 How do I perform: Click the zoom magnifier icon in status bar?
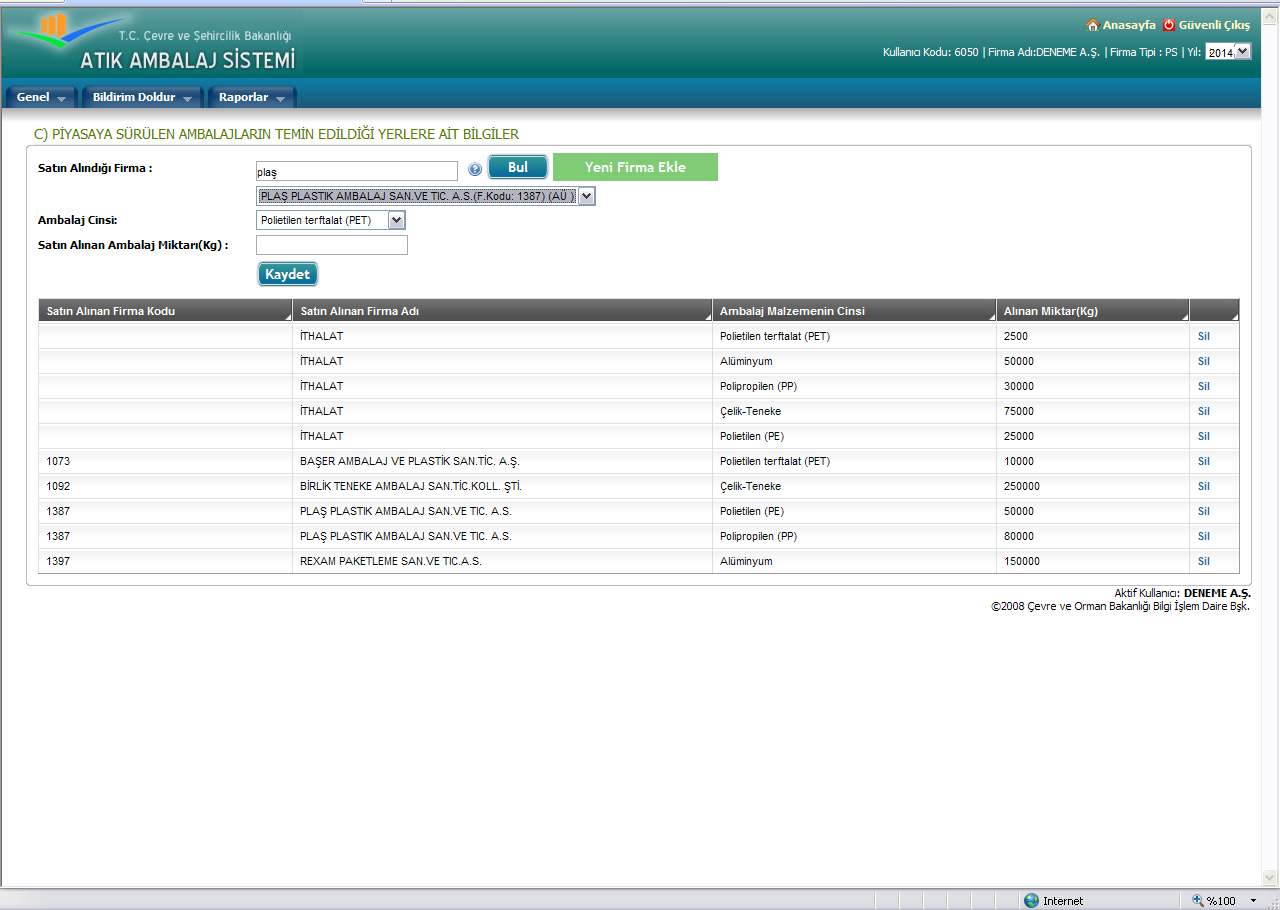tap(1197, 900)
